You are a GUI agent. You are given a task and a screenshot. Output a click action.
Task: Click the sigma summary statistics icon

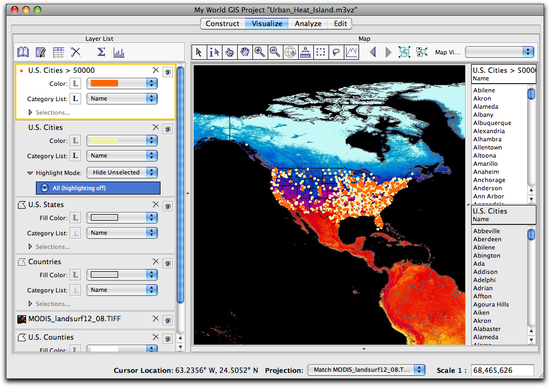(101, 52)
